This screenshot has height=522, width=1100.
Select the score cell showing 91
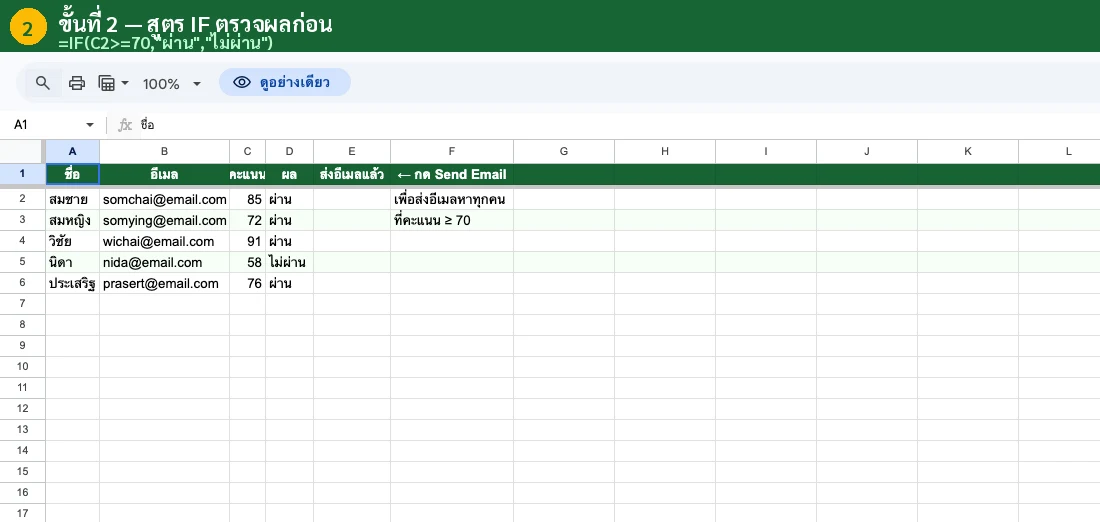[247, 241]
